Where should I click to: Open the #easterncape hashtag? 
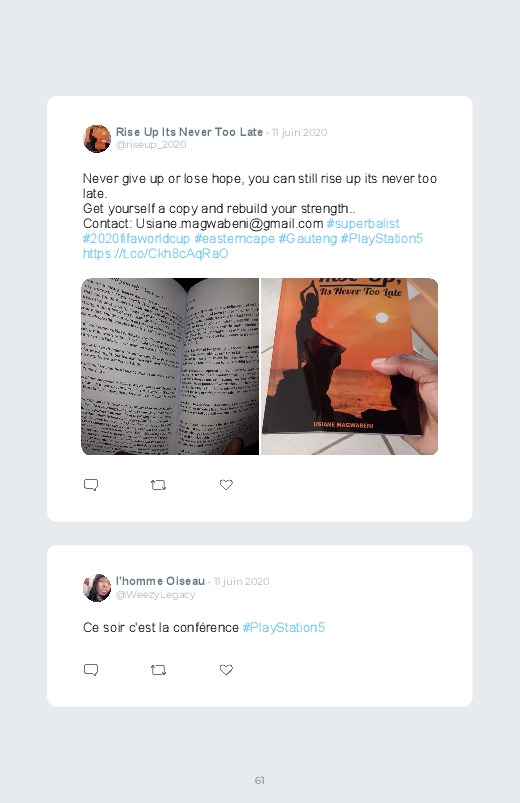click(x=234, y=239)
